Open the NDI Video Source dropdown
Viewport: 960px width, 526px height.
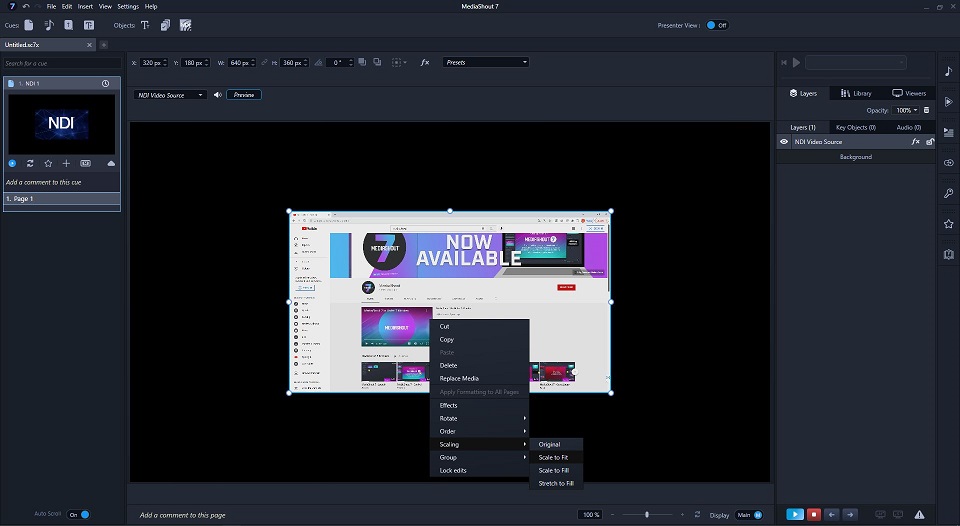point(170,95)
